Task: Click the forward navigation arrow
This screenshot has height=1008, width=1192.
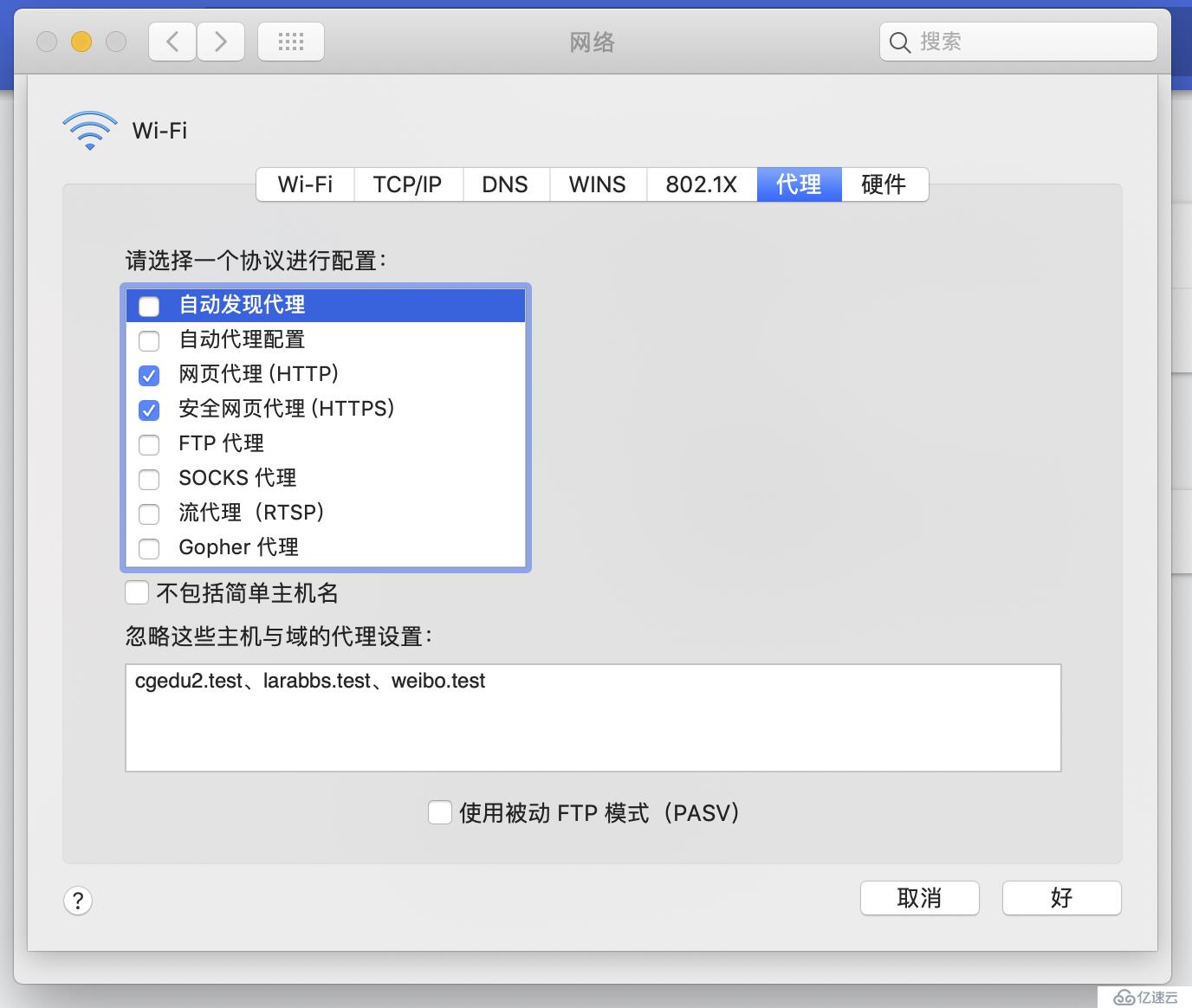Action: 221,42
